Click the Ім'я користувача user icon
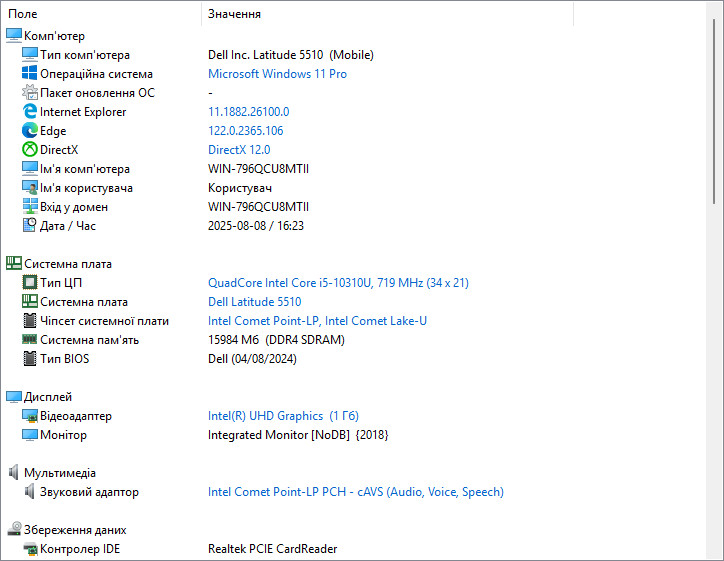 coord(30,187)
